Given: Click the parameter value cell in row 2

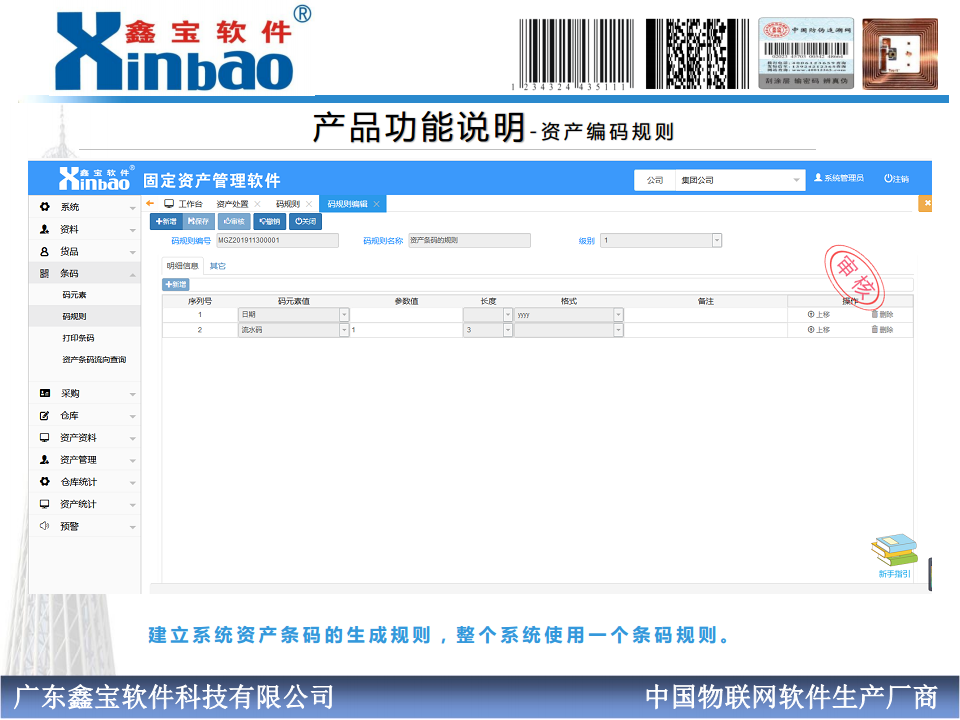Looking at the screenshot, I should pos(406,330).
